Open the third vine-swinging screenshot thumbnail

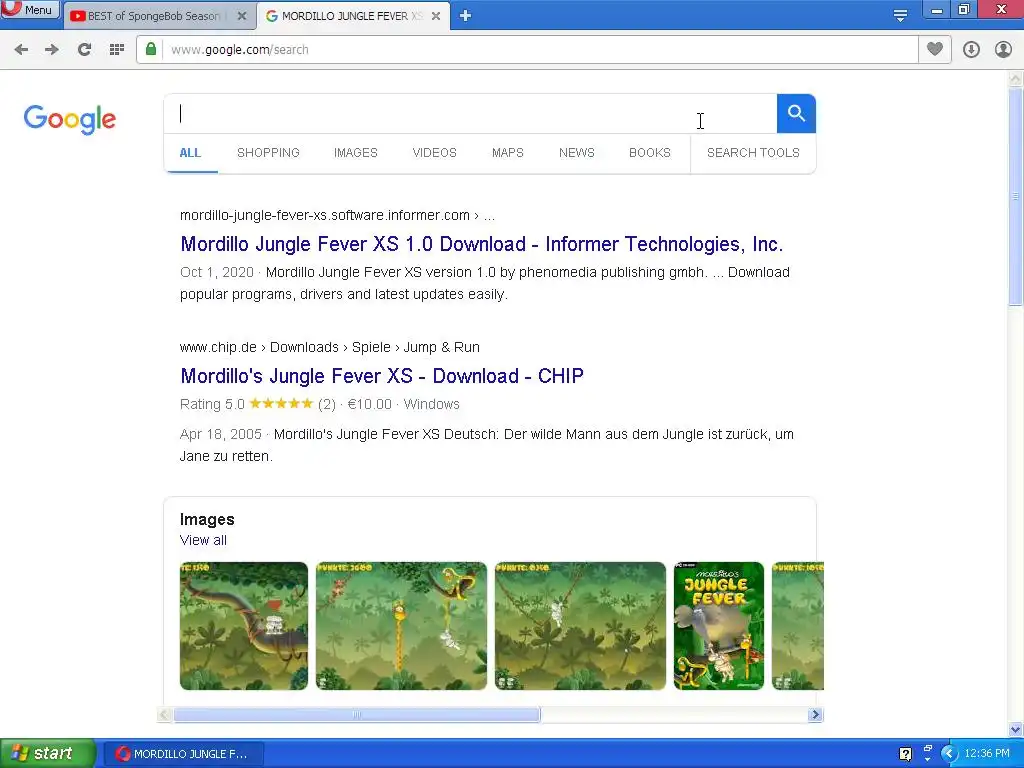click(x=580, y=626)
